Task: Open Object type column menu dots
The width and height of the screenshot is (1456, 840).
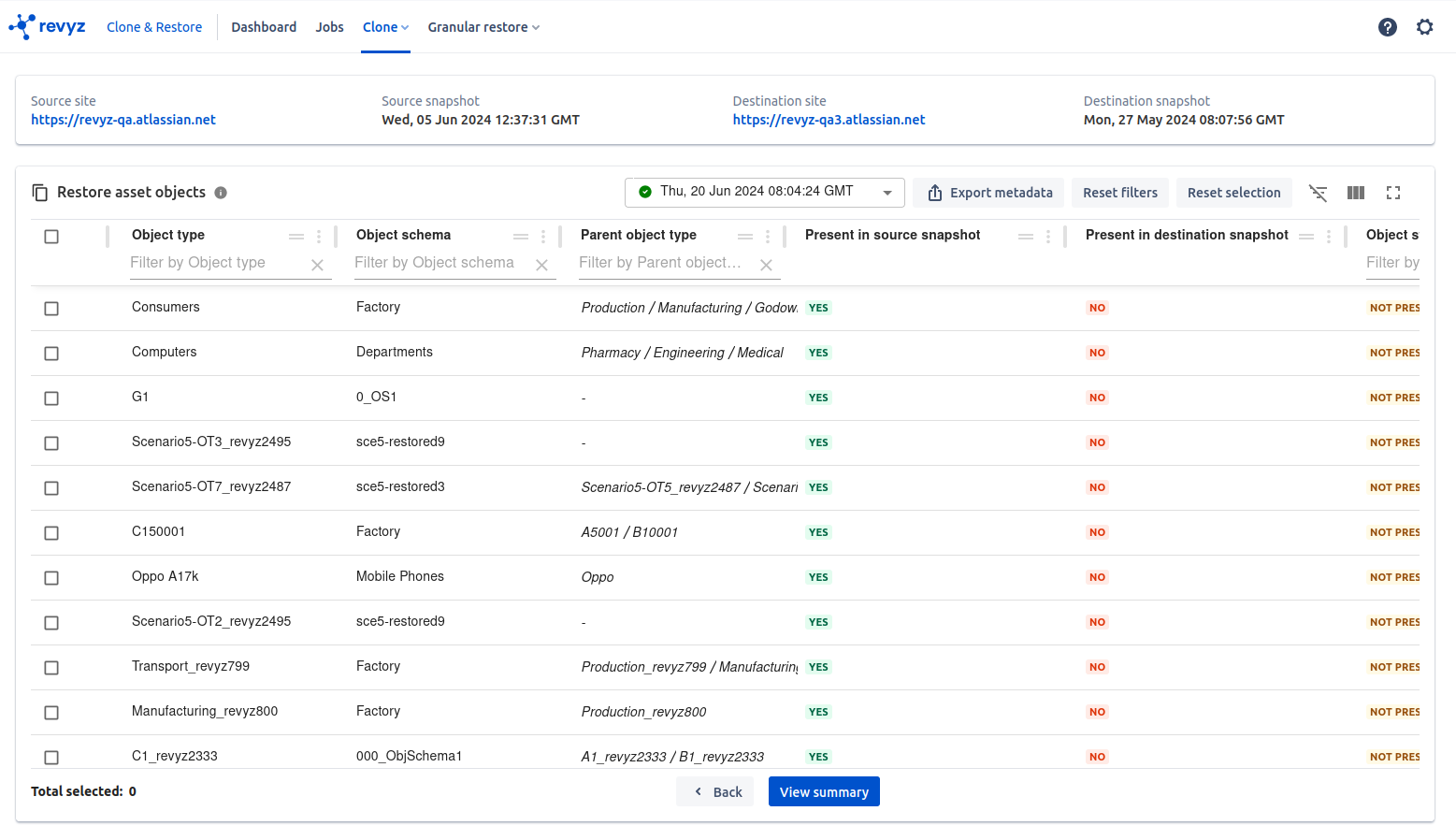Action: tap(319, 237)
